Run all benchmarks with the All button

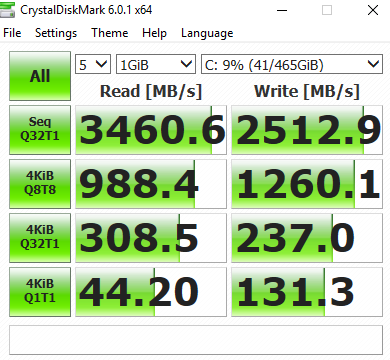40,76
